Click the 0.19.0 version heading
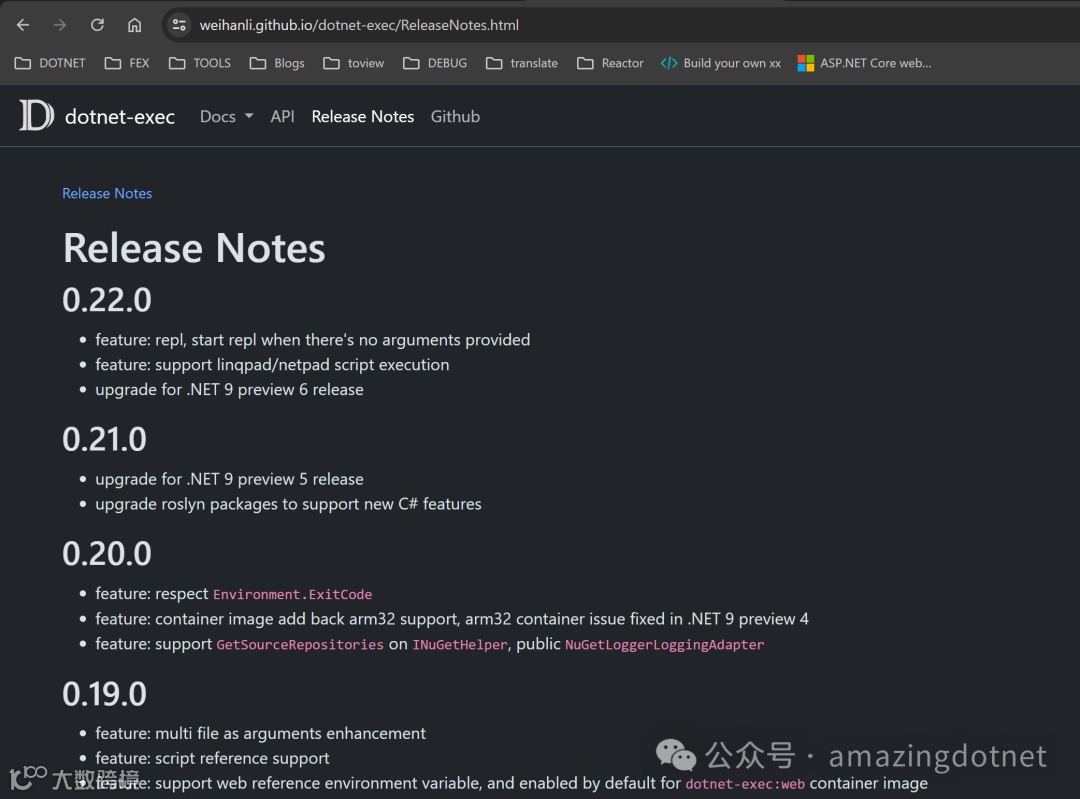The height and width of the screenshot is (799, 1080). point(105,694)
